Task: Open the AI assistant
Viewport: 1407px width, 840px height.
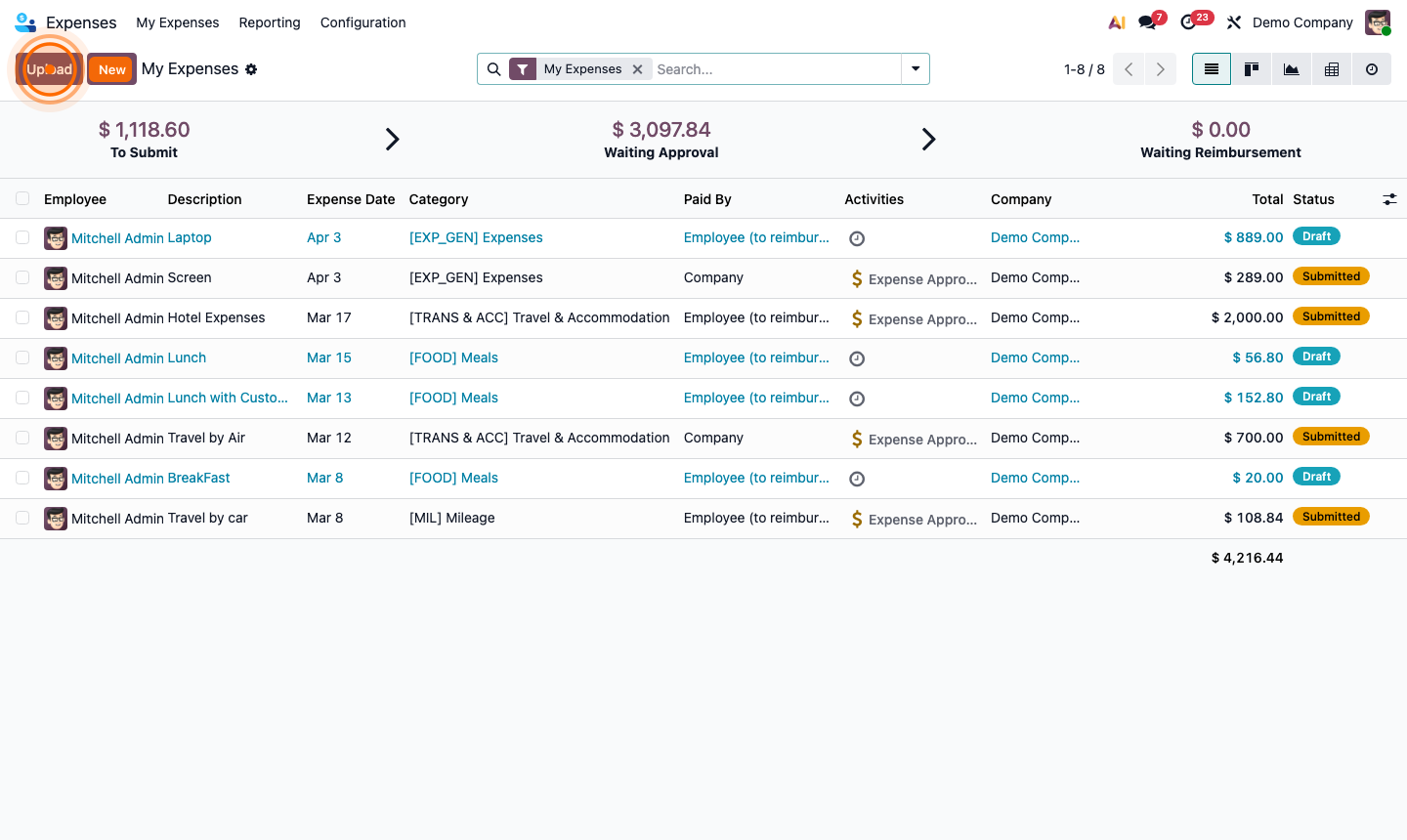Action: point(1116,21)
